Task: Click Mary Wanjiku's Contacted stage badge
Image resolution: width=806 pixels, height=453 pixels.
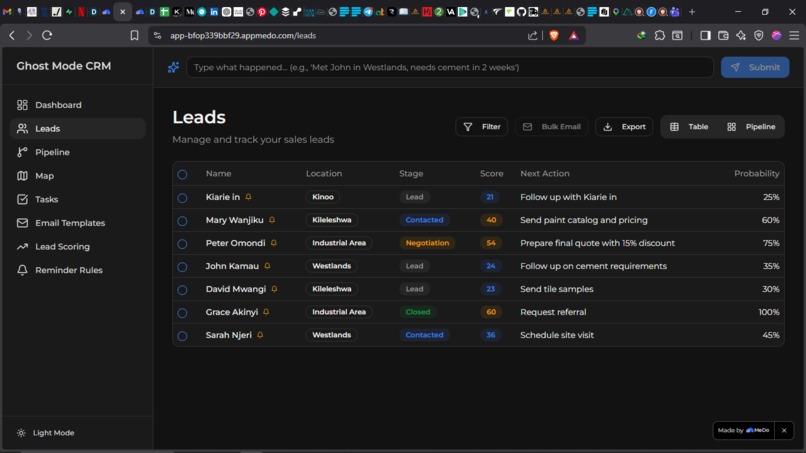Action: tap(424, 220)
